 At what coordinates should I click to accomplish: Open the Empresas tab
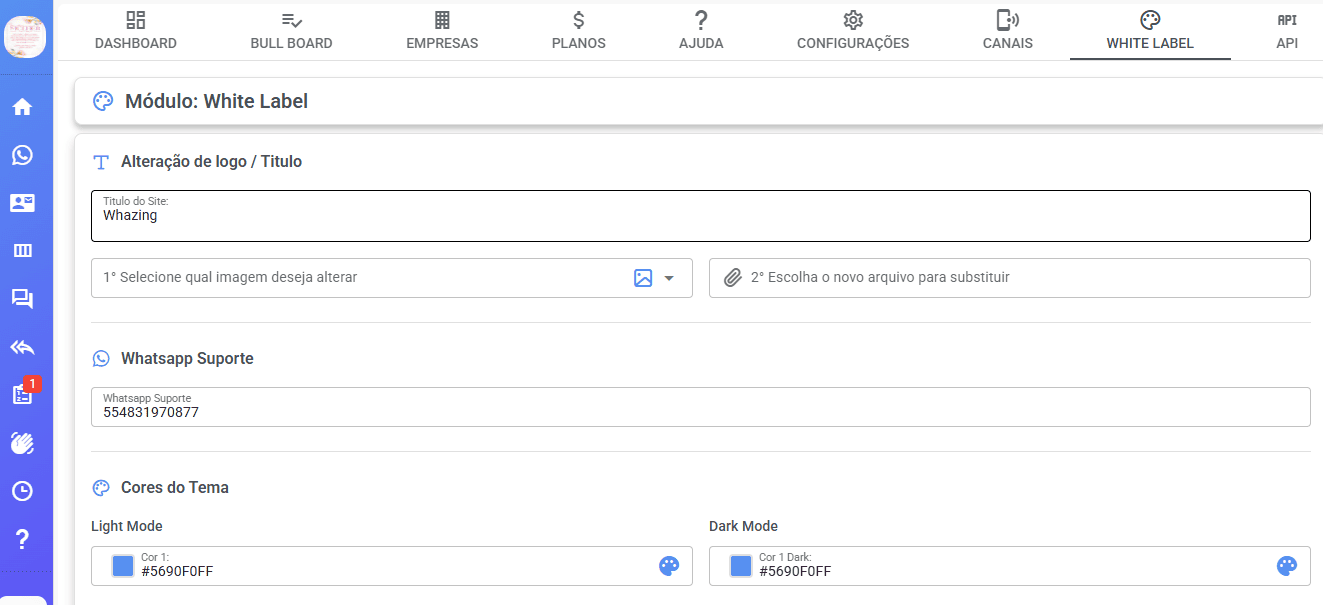(442, 31)
